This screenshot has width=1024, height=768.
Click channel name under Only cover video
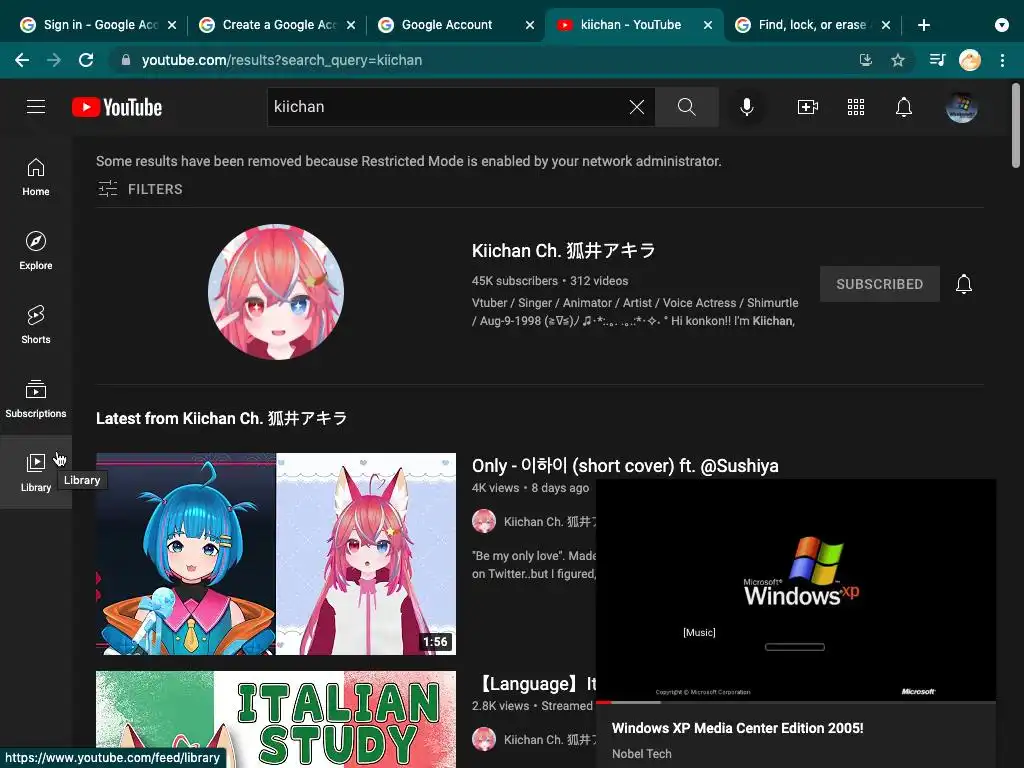tap(549, 522)
